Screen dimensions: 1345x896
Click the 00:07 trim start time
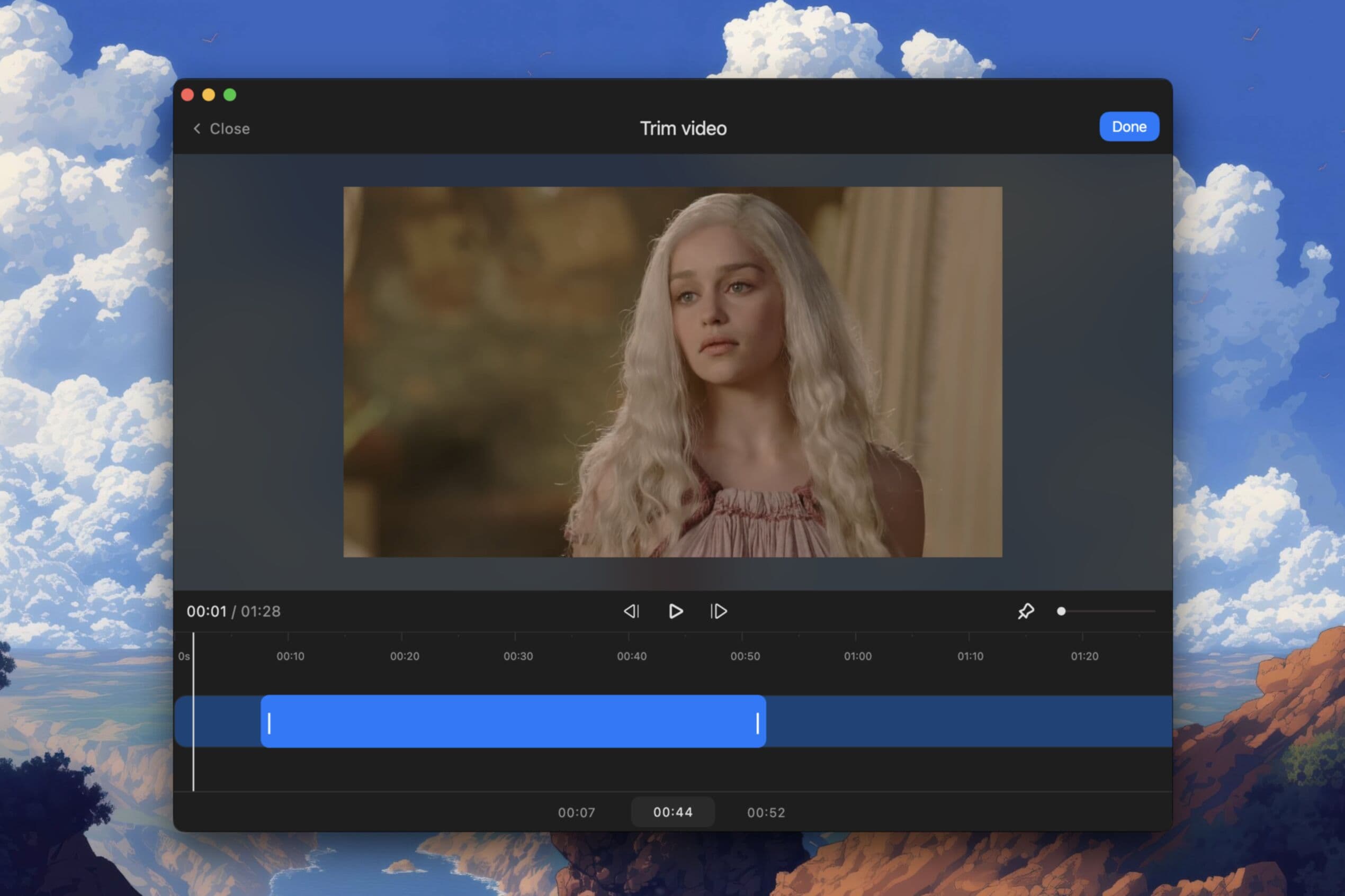(x=576, y=812)
